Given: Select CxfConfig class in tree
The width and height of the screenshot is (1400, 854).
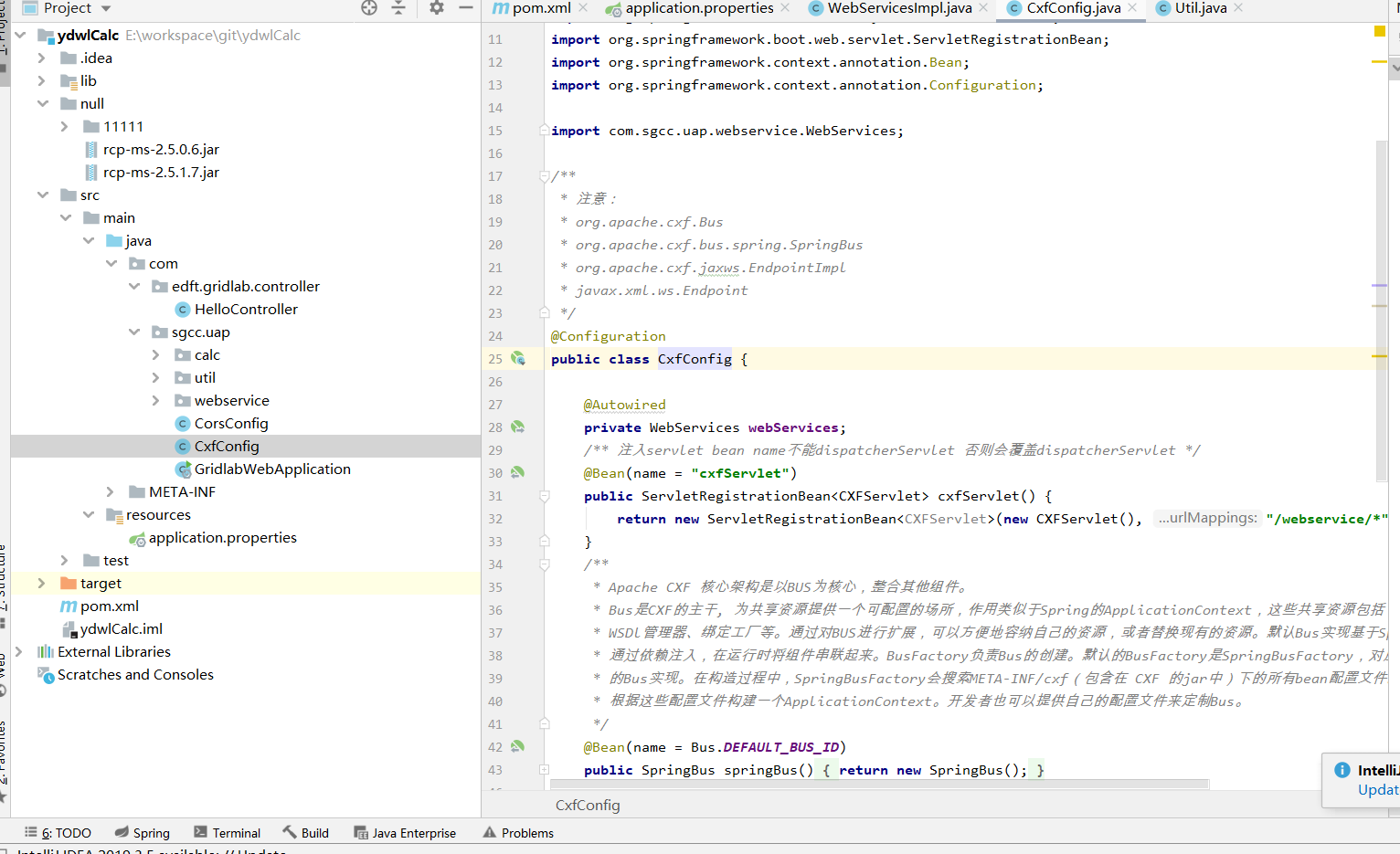Looking at the screenshot, I should pyautogui.click(x=227, y=447).
